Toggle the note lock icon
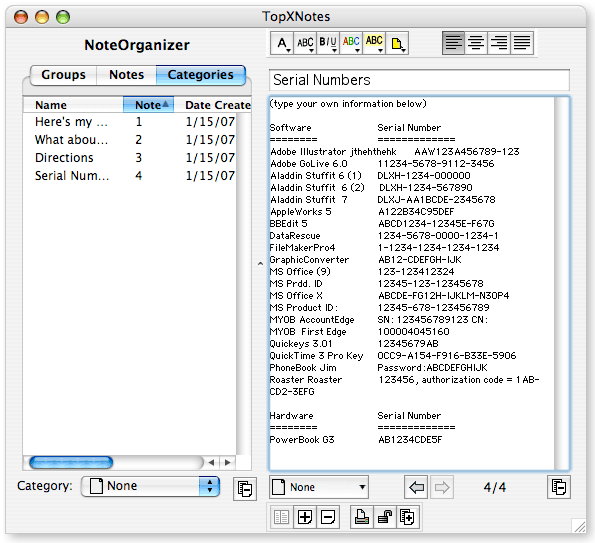Image resolution: width=595 pixels, height=543 pixels. pos(384,517)
